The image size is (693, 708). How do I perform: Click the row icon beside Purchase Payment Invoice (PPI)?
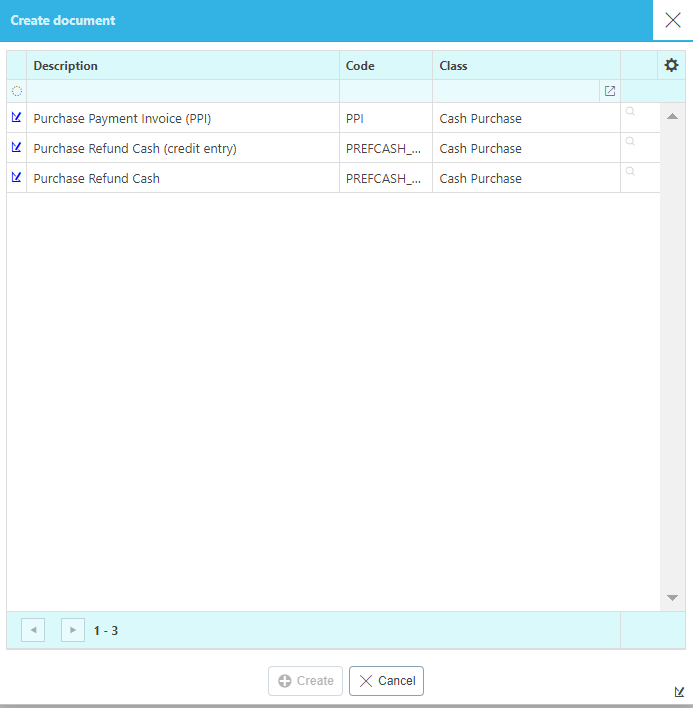point(16,118)
